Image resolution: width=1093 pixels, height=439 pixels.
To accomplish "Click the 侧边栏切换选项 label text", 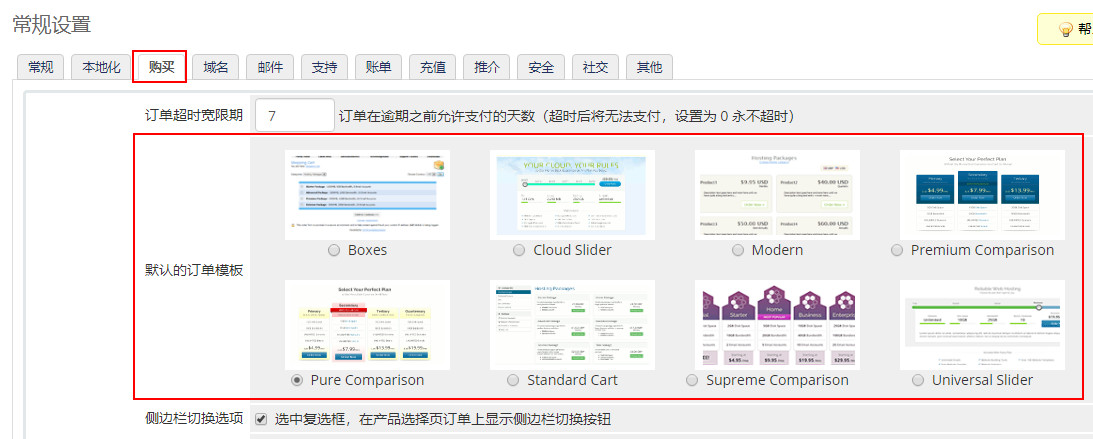I will (194, 419).
